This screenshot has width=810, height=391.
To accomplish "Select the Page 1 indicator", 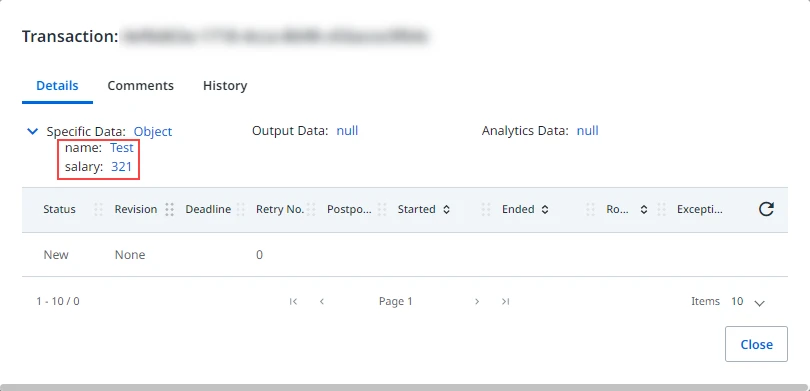I will [x=396, y=302].
